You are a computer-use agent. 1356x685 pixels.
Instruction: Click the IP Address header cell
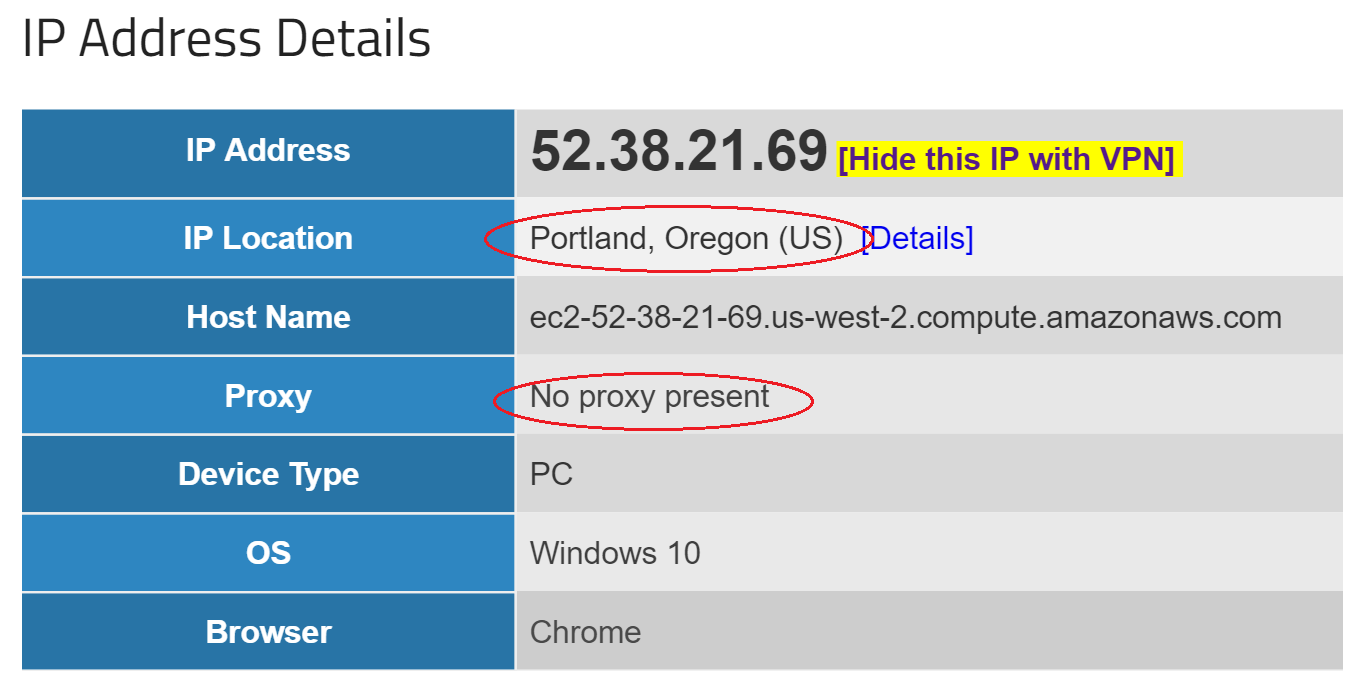pos(268,153)
